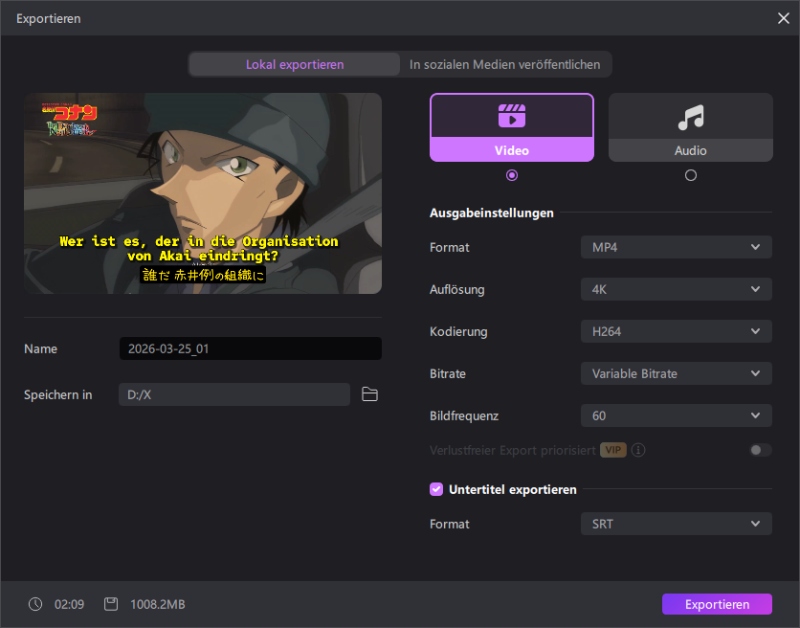Toggle Verlustfreier Export priorisiert switch

(760, 450)
